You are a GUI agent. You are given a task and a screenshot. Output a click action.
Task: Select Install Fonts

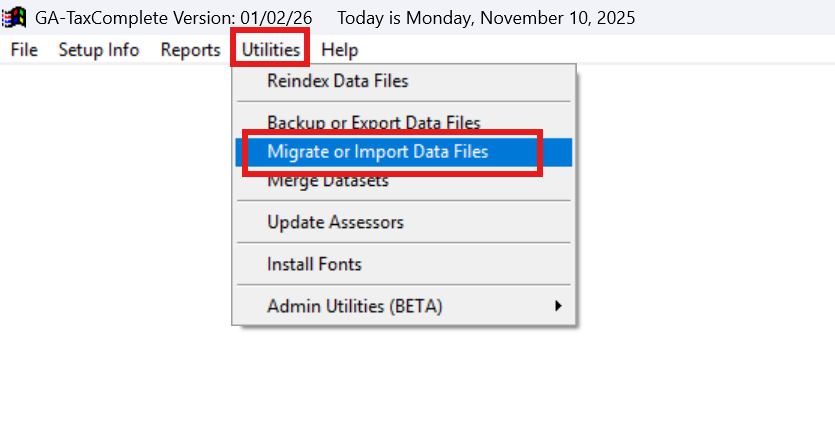point(314,265)
